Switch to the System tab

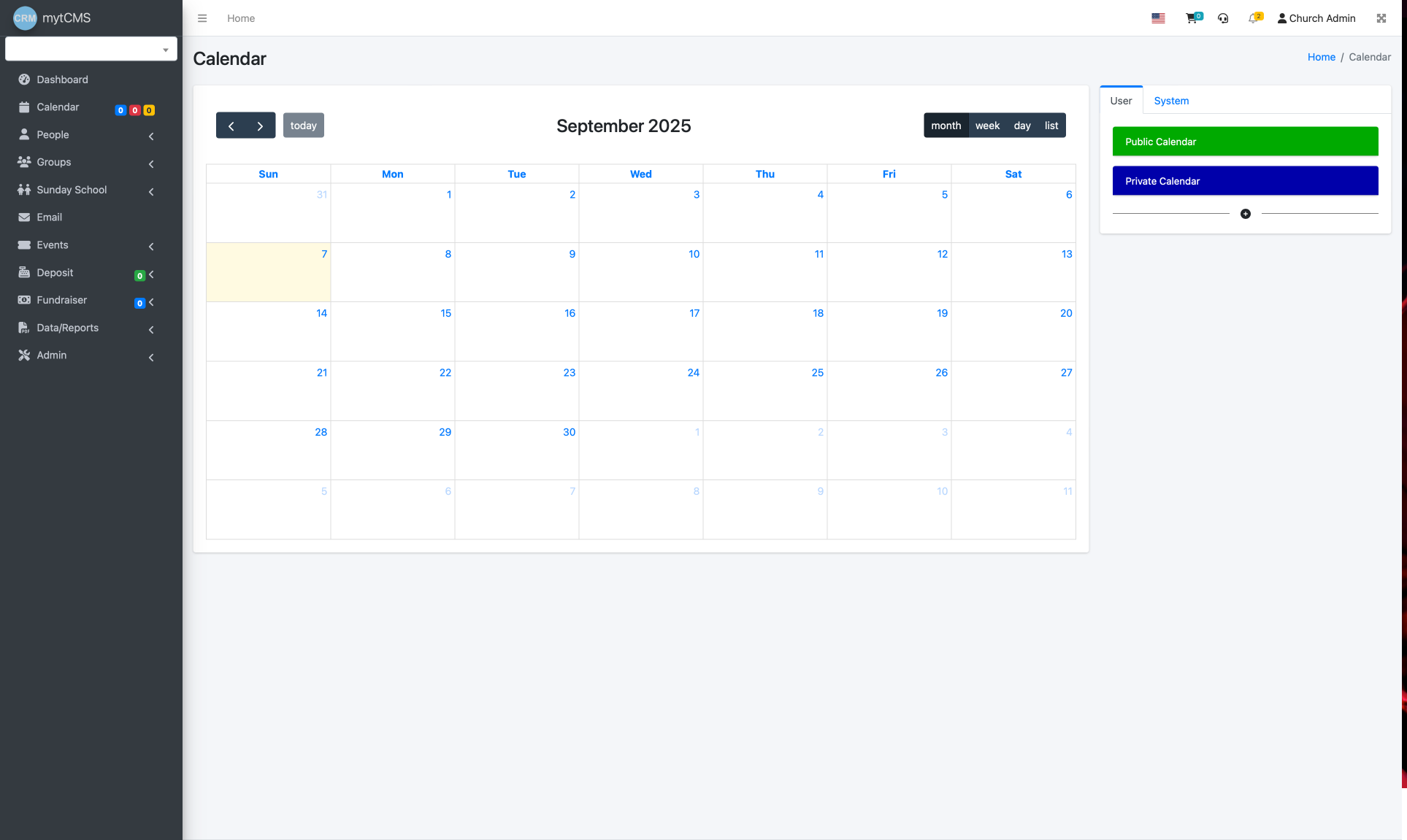pos(1171,101)
